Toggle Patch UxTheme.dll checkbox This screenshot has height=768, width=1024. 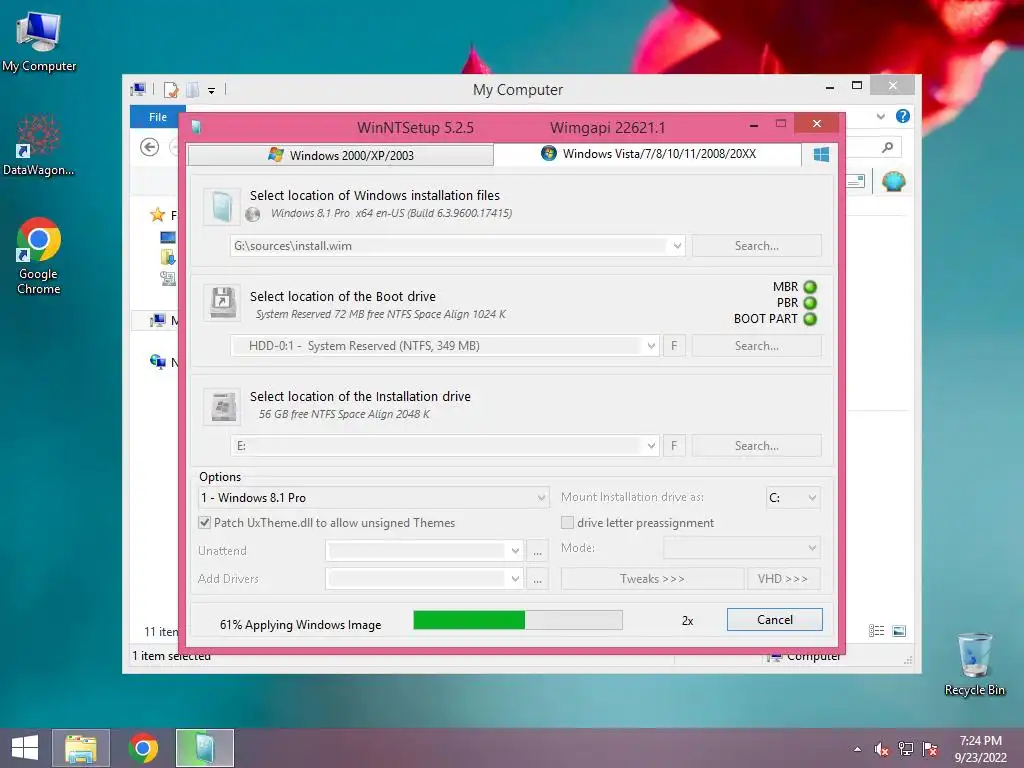point(204,522)
